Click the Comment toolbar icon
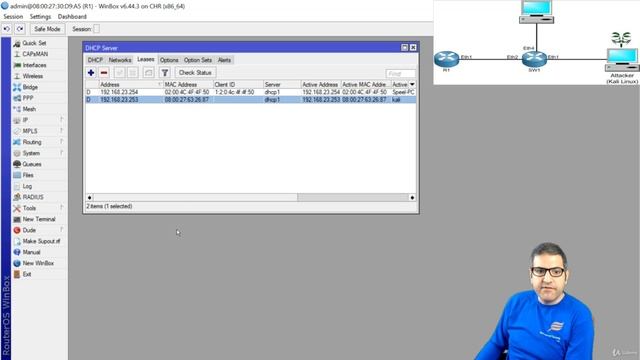This screenshot has height=360, width=640. (149, 73)
